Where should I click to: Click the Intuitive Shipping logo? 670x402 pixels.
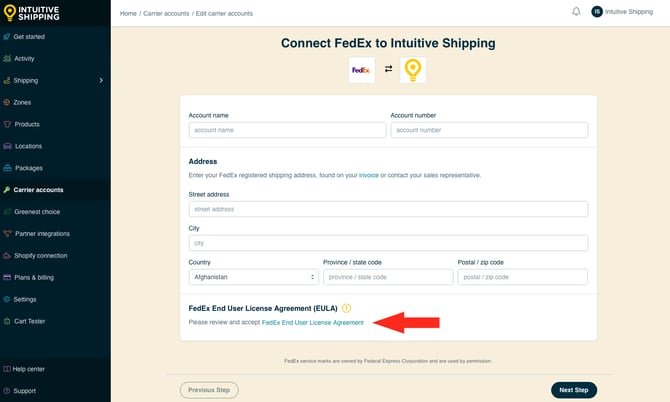tap(32, 13)
